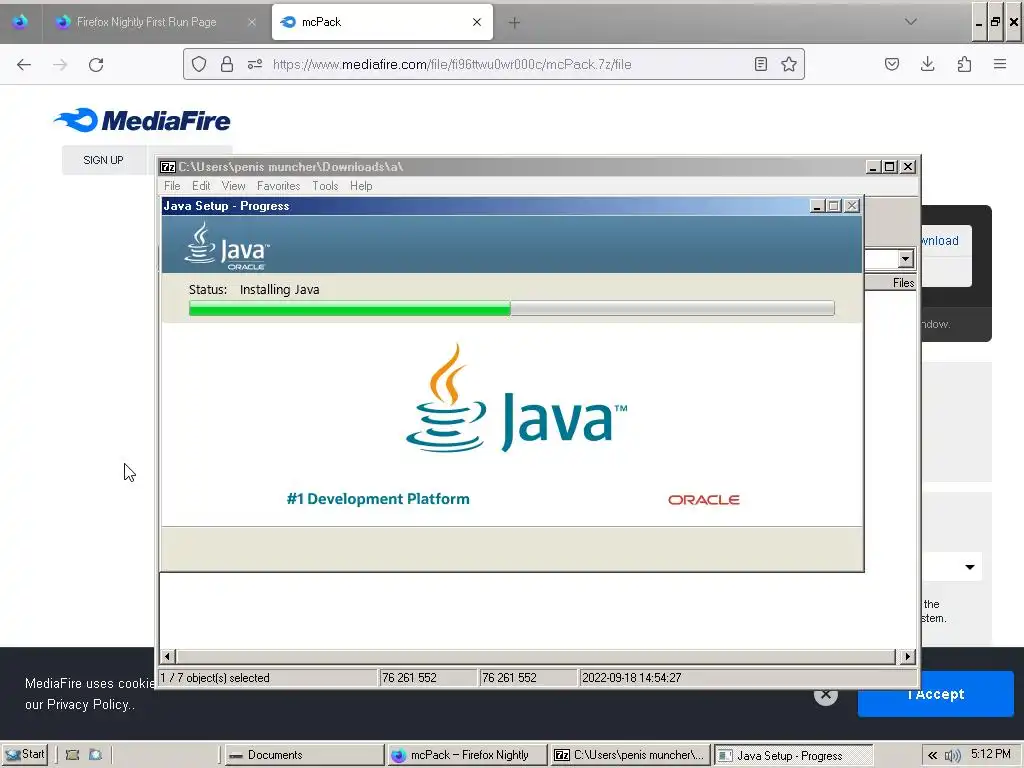Image resolution: width=1024 pixels, height=768 pixels.
Task: Open Firefox Downloads panel
Action: tap(927, 64)
